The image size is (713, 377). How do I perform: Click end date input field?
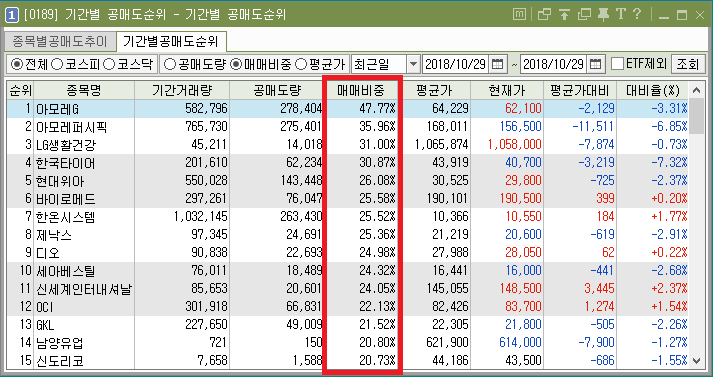553,64
